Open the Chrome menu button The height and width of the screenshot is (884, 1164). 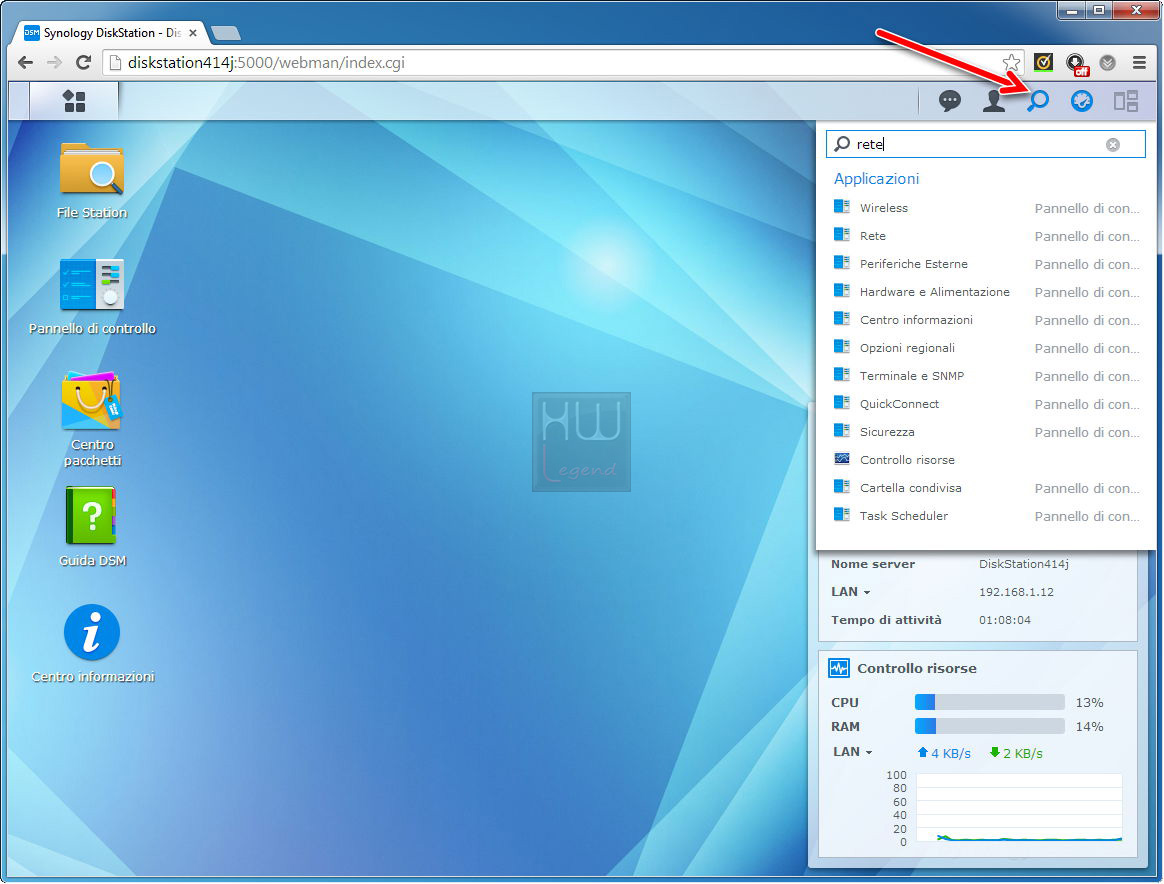coord(1139,62)
